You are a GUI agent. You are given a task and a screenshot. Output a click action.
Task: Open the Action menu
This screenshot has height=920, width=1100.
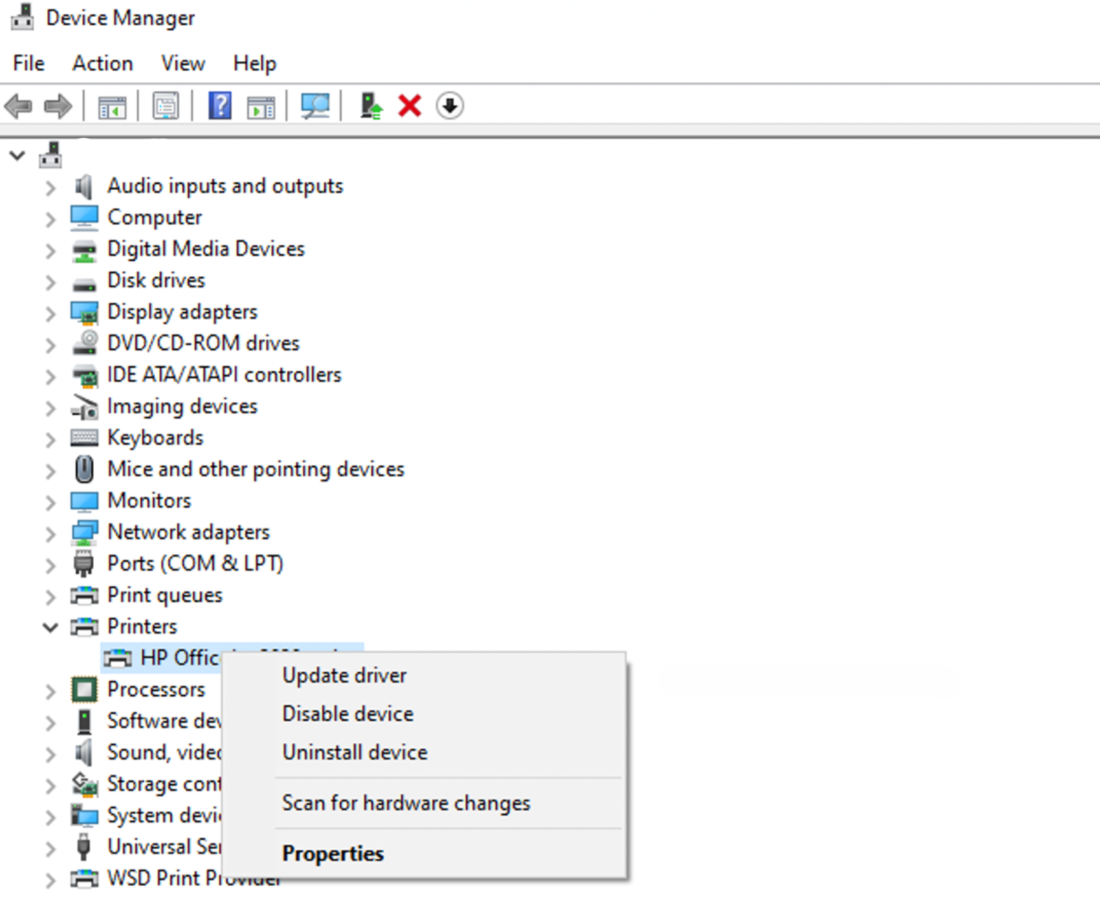click(x=101, y=63)
